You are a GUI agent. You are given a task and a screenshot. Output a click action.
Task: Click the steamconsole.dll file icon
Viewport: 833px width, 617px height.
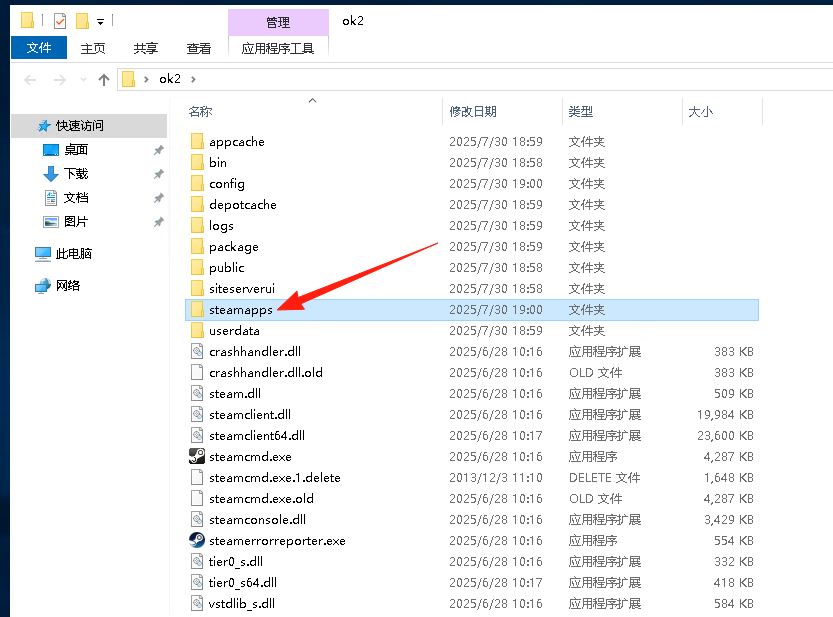(197, 519)
